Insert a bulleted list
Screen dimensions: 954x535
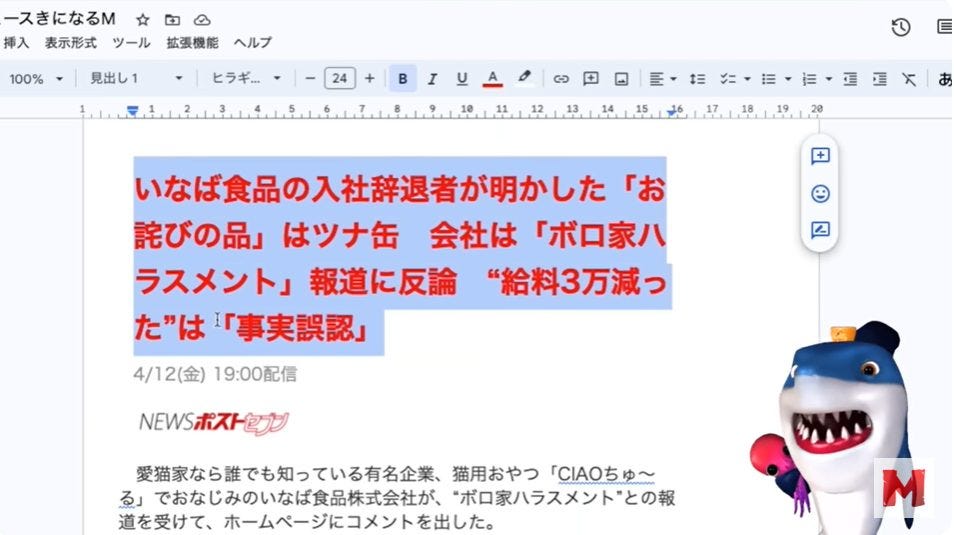pos(768,79)
